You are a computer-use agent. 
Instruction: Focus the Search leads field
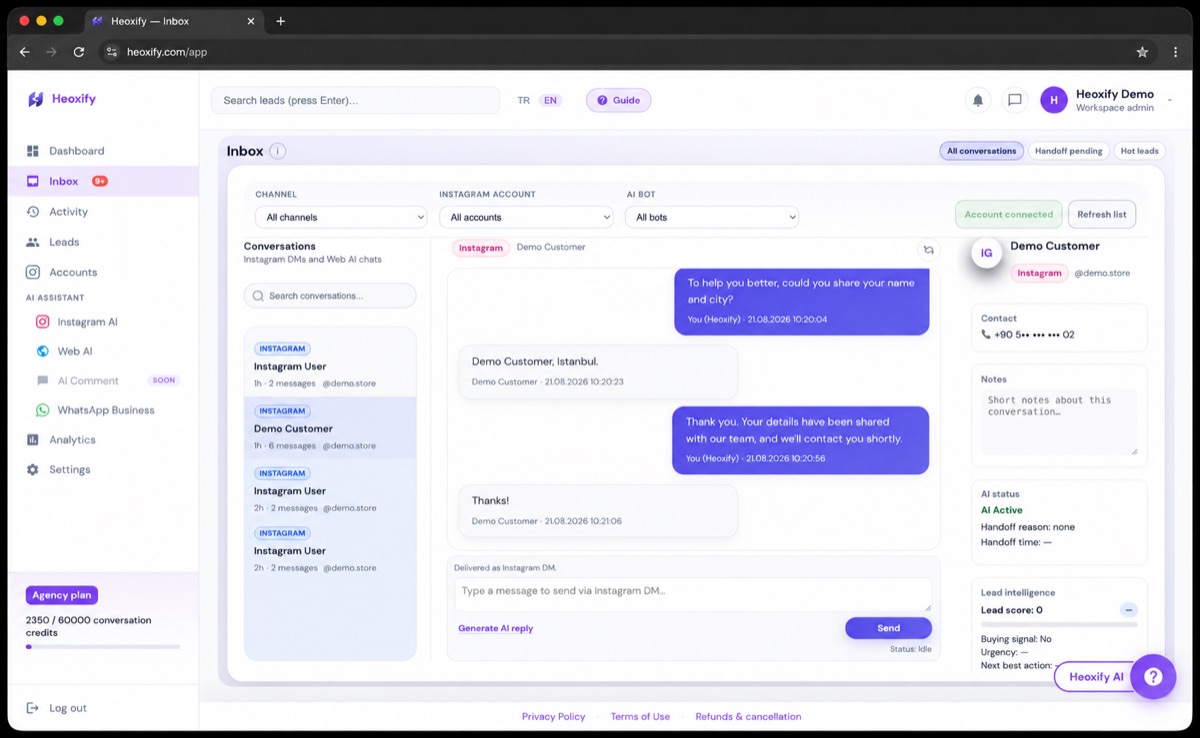tap(355, 100)
